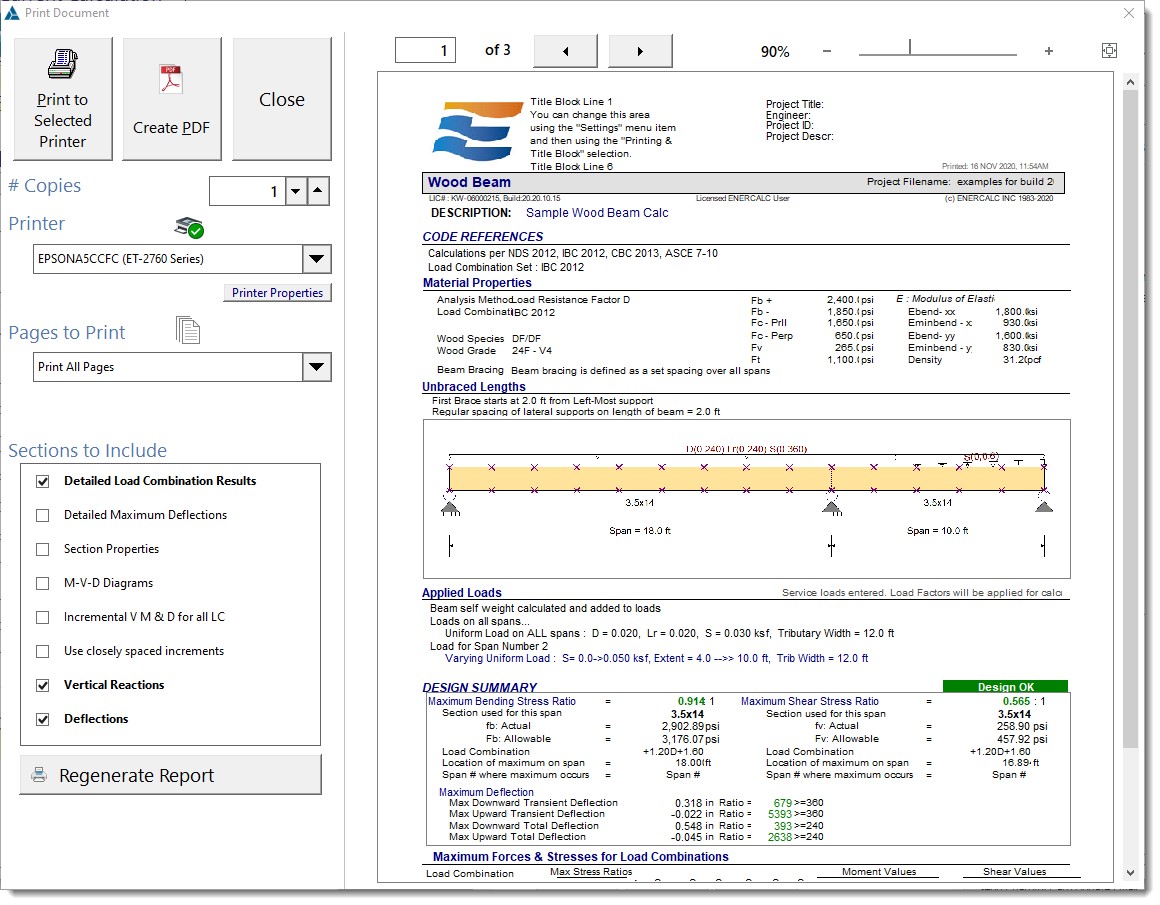Click the minus zoom-out icon
The height and width of the screenshot is (905, 1160).
[826, 51]
